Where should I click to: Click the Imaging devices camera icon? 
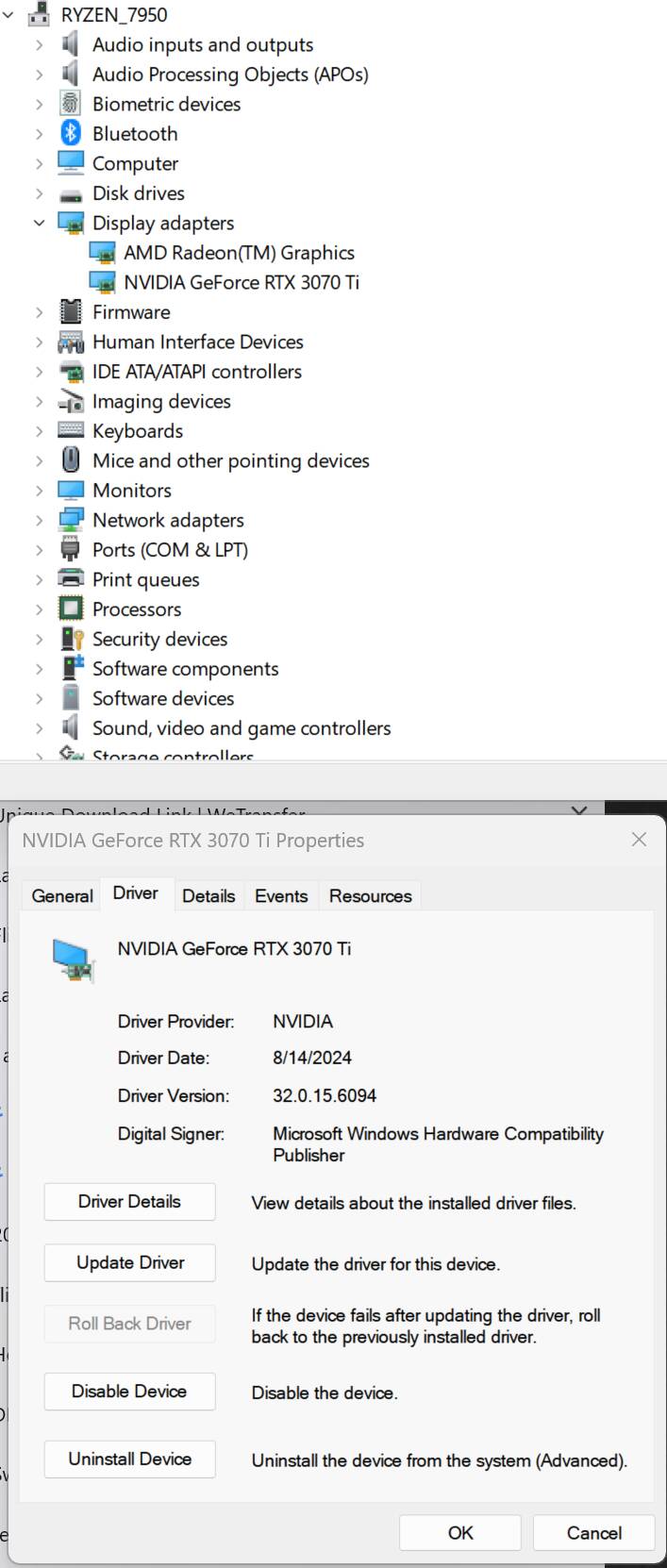(x=71, y=401)
